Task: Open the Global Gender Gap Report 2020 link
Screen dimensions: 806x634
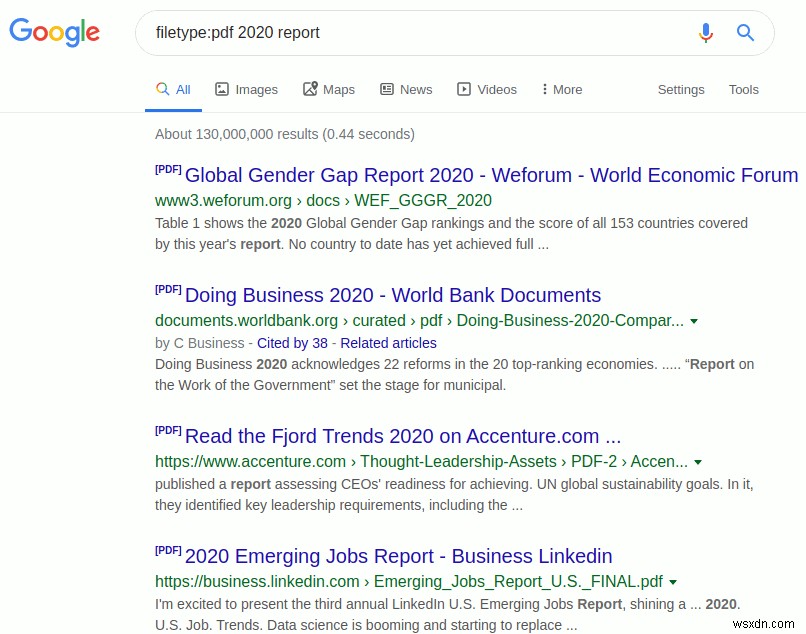Action: [x=490, y=175]
